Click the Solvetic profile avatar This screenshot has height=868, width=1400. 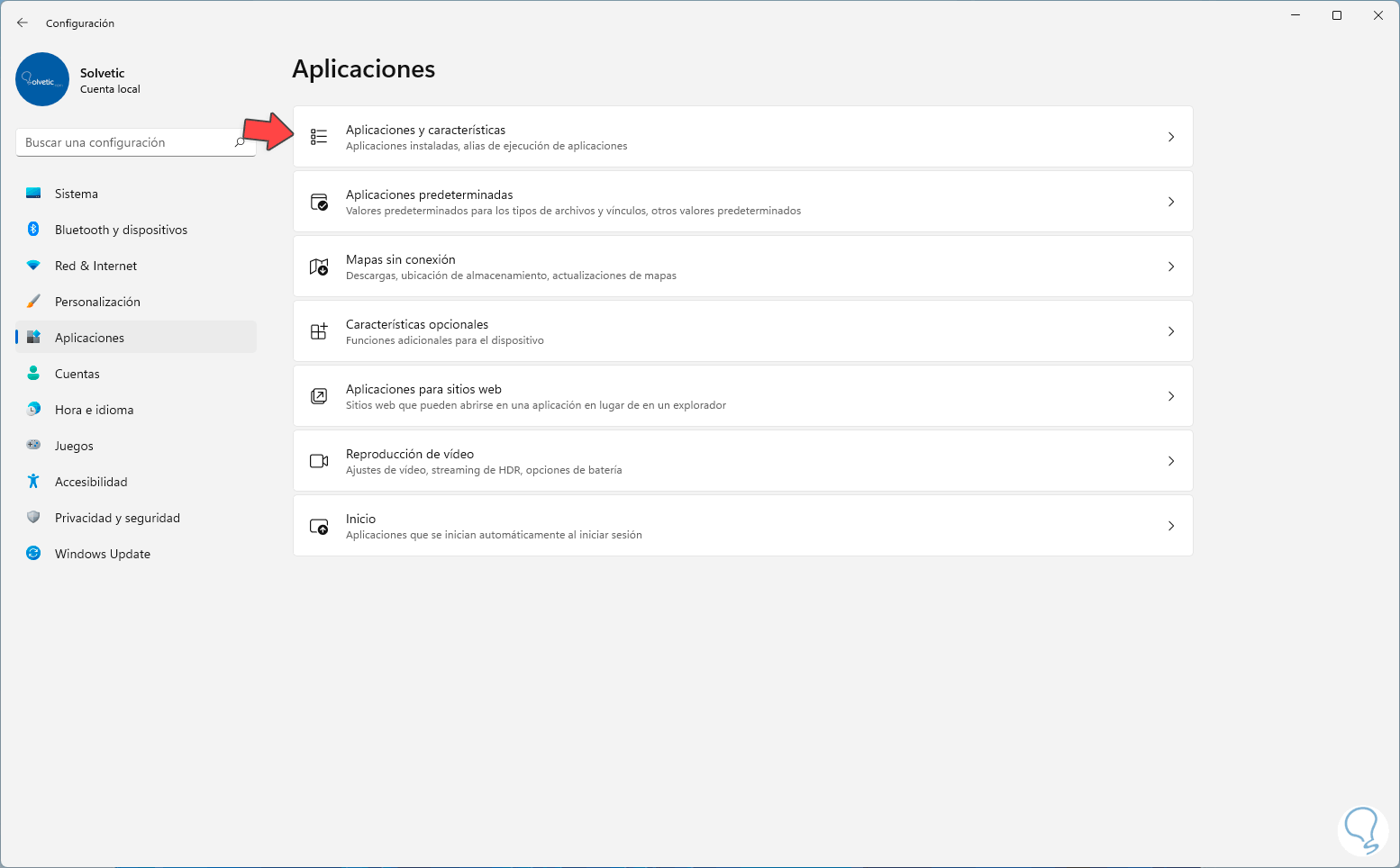[x=42, y=79]
